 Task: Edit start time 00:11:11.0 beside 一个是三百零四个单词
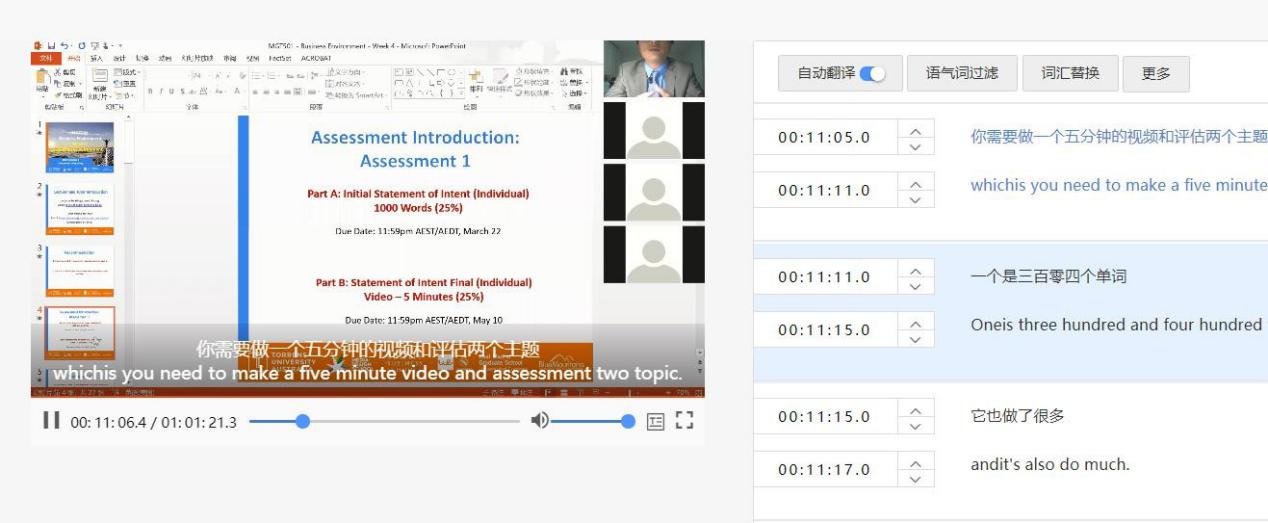tap(824, 277)
